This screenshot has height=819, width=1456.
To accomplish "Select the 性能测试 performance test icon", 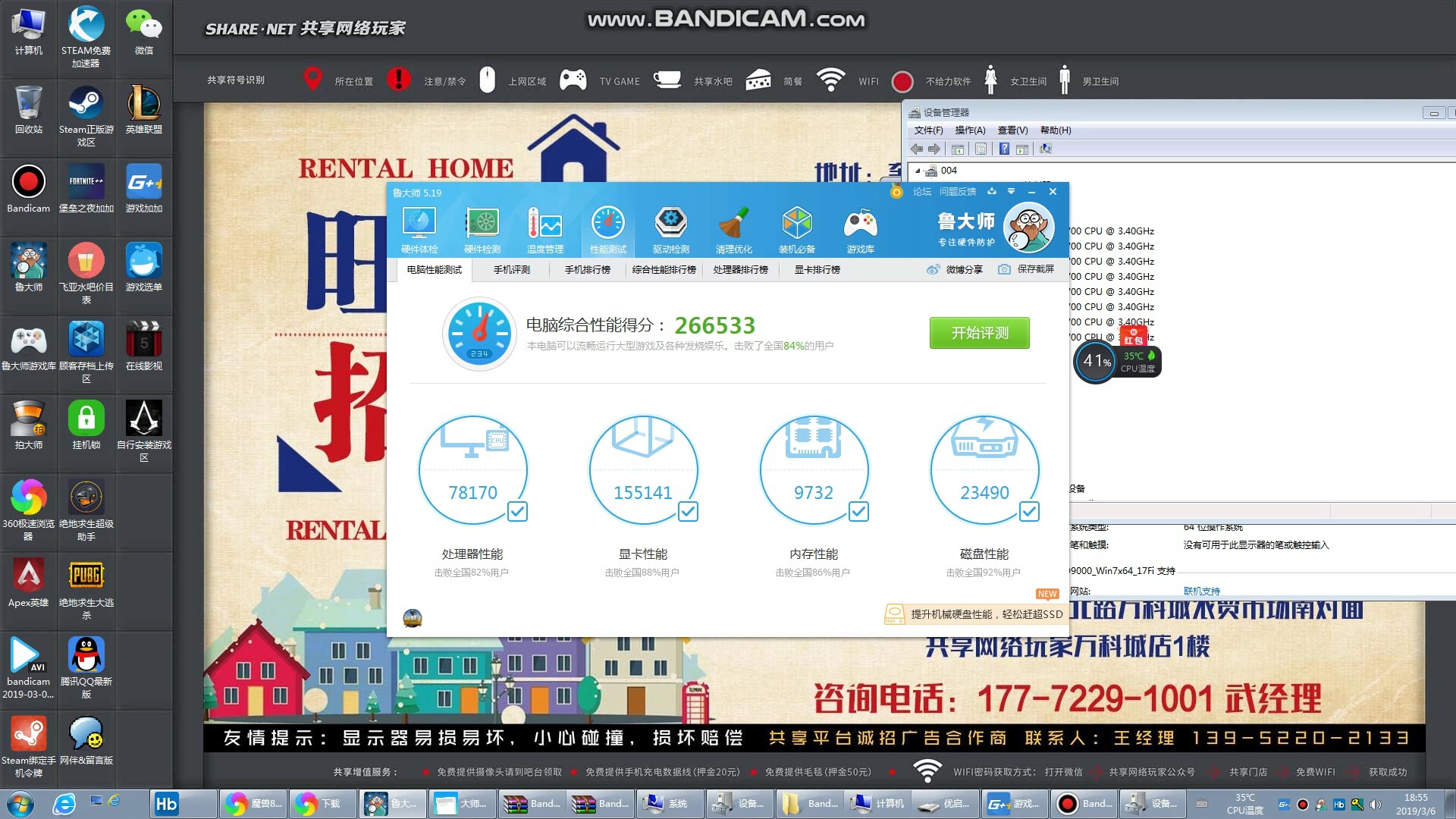I will click(608, 230).
